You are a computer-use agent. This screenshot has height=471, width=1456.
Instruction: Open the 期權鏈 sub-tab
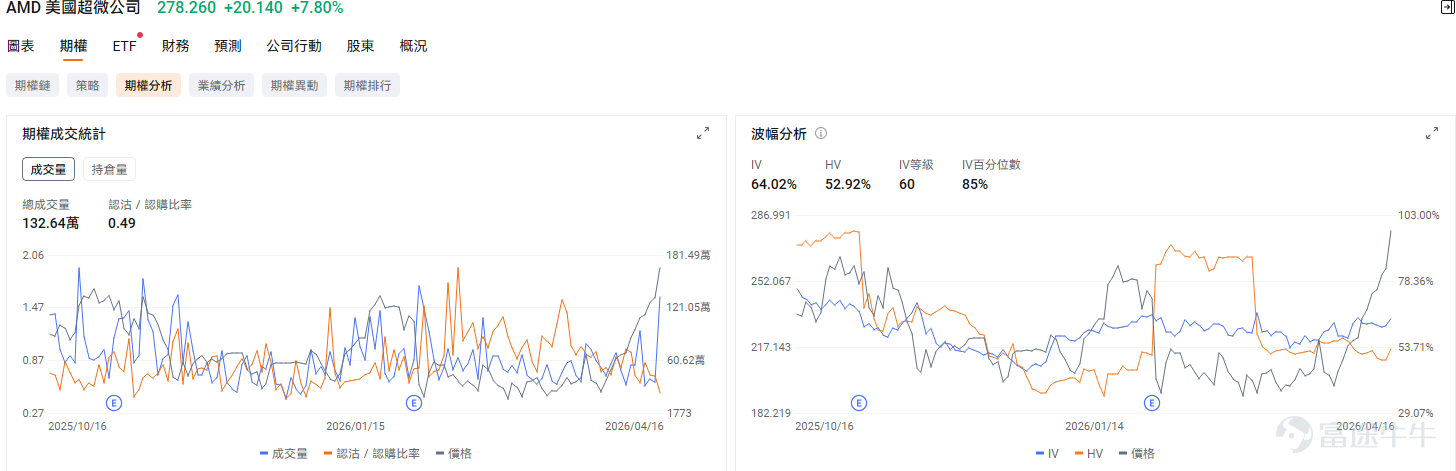(x=33, y=85)
